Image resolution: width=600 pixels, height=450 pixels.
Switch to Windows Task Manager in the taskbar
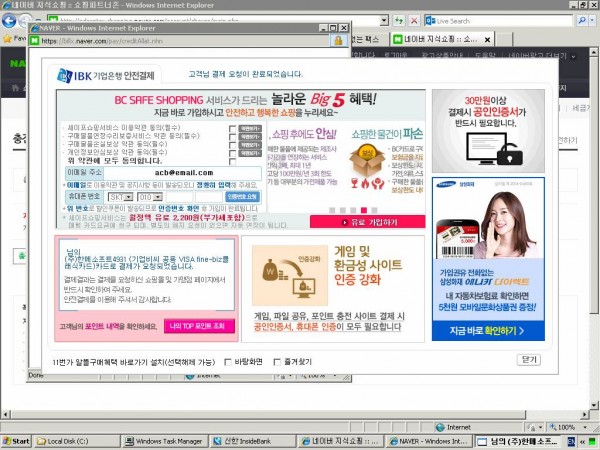169,440
